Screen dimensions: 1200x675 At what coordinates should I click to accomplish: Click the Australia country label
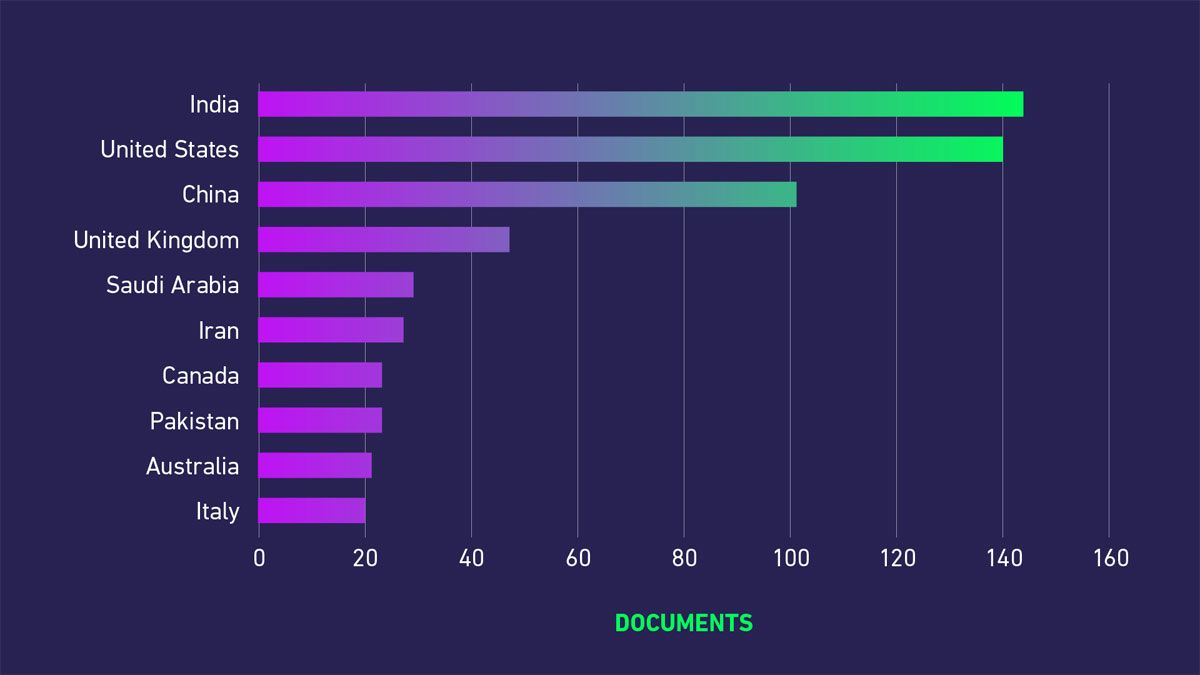193,466
